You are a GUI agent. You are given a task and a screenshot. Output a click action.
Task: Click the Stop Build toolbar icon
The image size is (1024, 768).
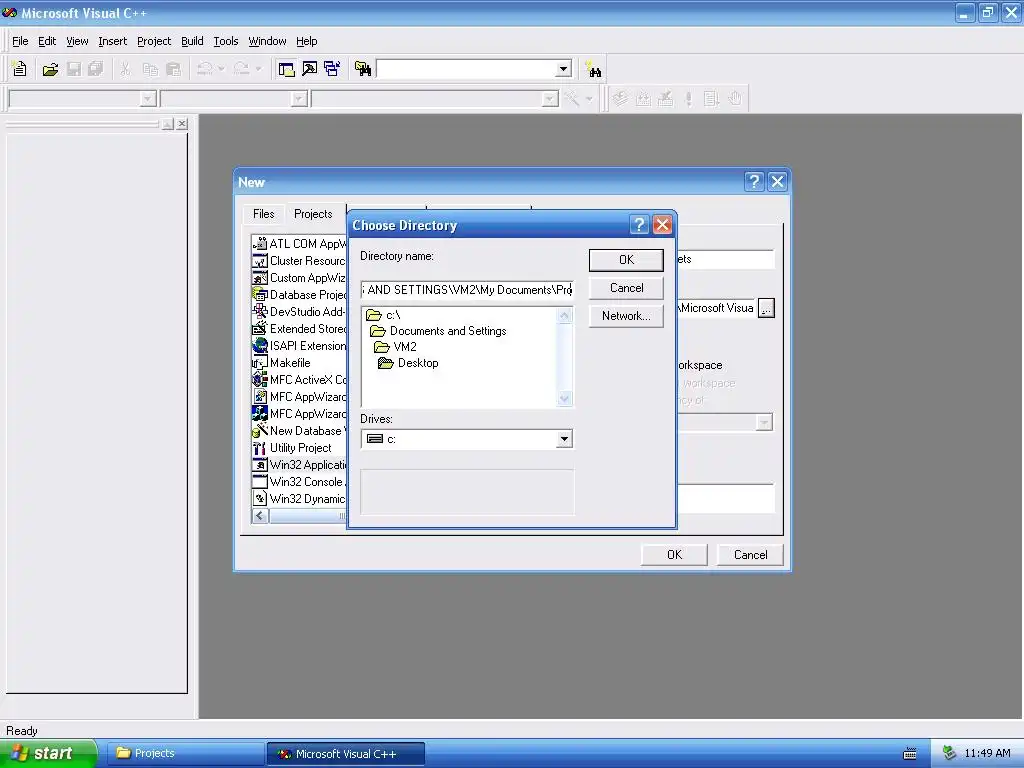665,99
